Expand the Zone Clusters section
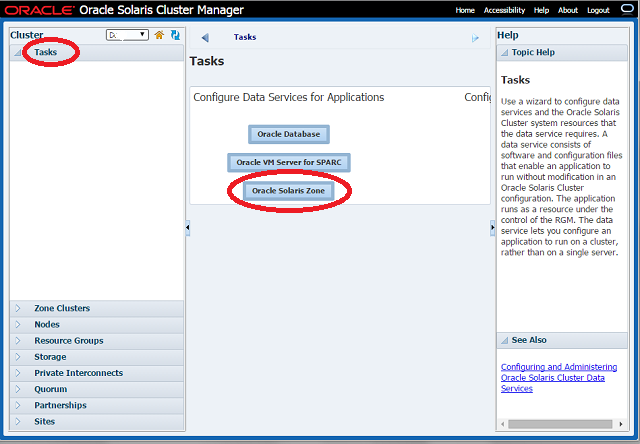640x444 pixels. point(18,308)
